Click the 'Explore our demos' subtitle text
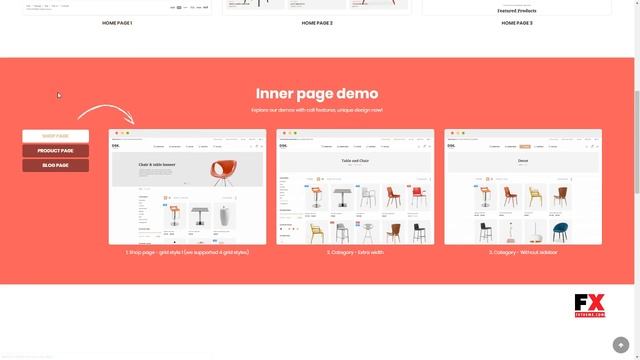Image resolution: width=640 pixels, height=360 pixels. (x=317, y=110)
